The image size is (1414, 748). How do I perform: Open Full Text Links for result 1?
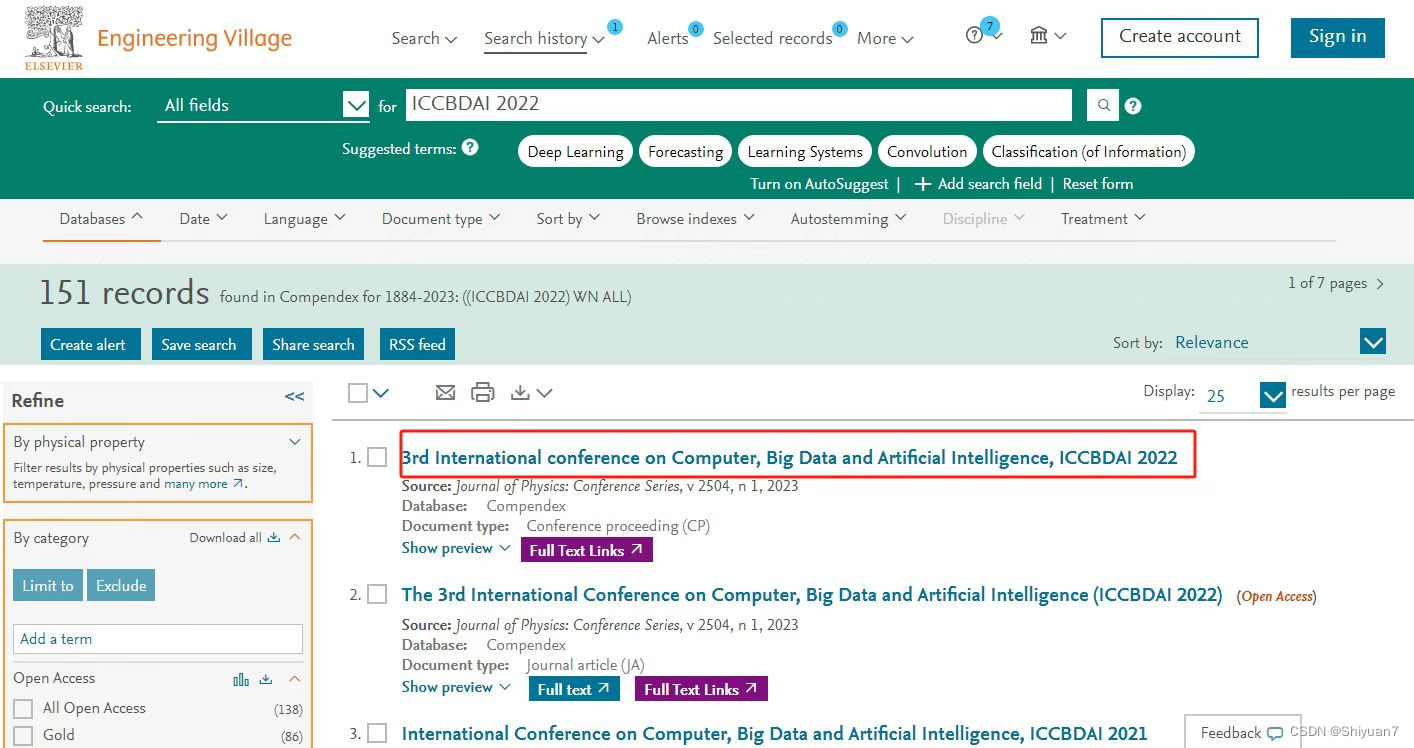tap(587, 550)
